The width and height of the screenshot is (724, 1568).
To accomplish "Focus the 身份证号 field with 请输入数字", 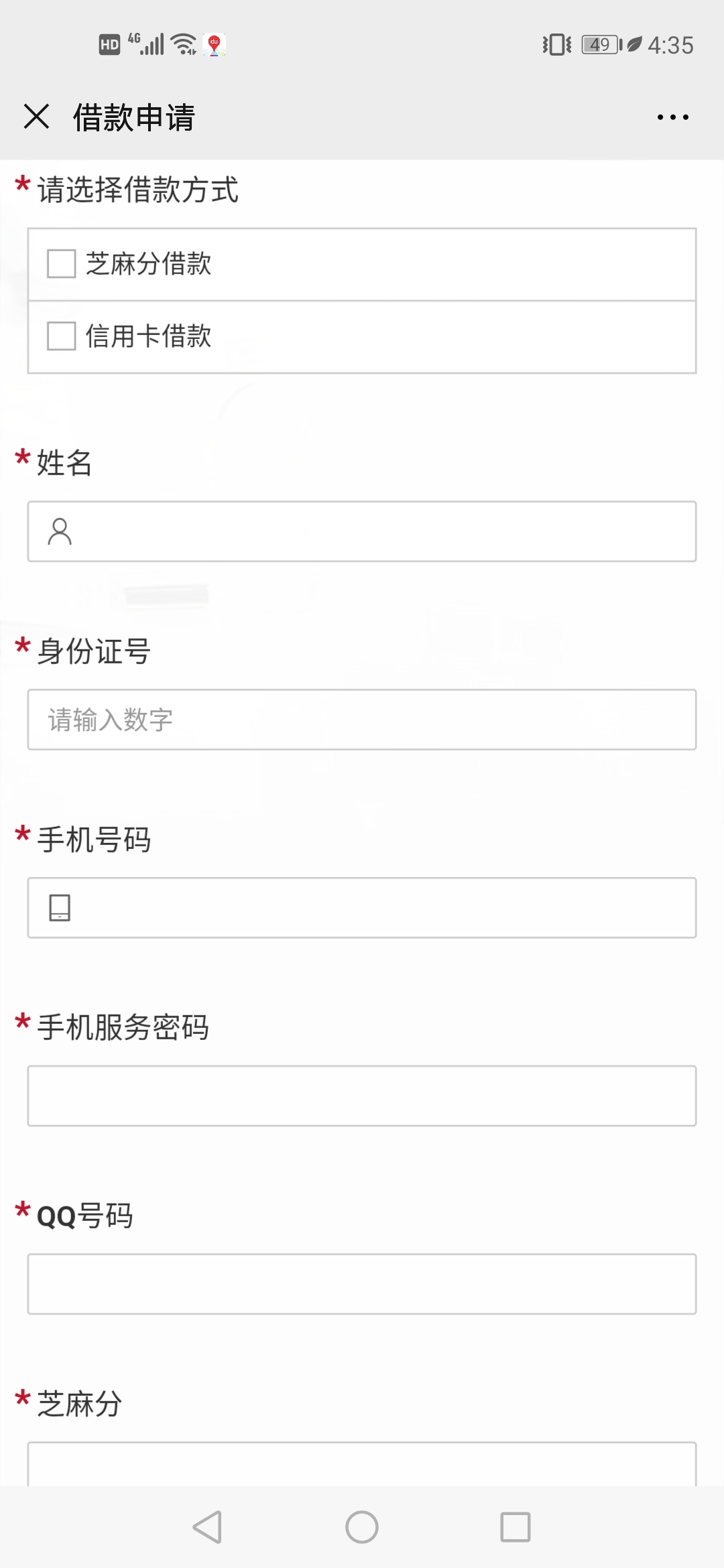I will point(362,720).
